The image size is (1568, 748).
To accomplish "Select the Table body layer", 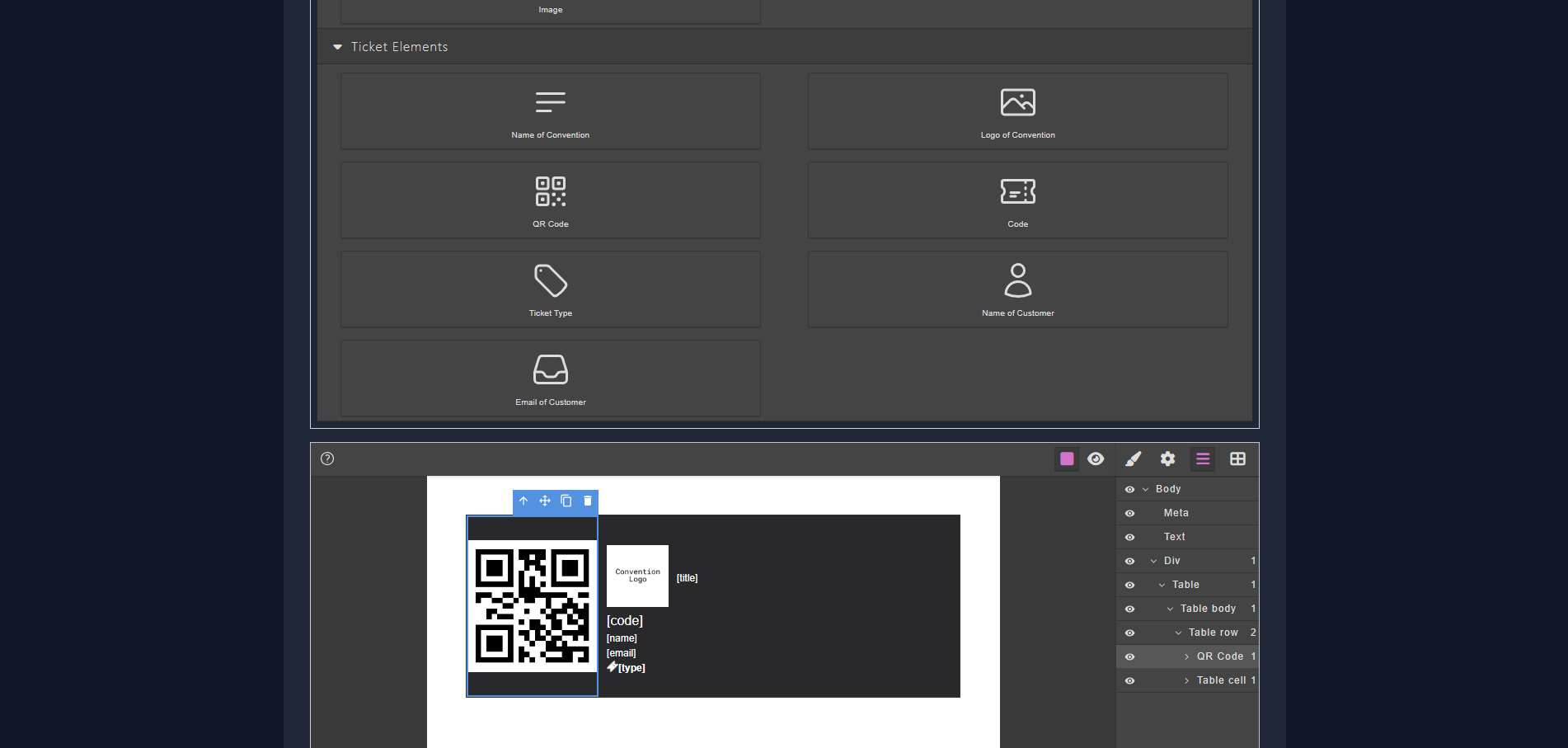I will 1208,609.
